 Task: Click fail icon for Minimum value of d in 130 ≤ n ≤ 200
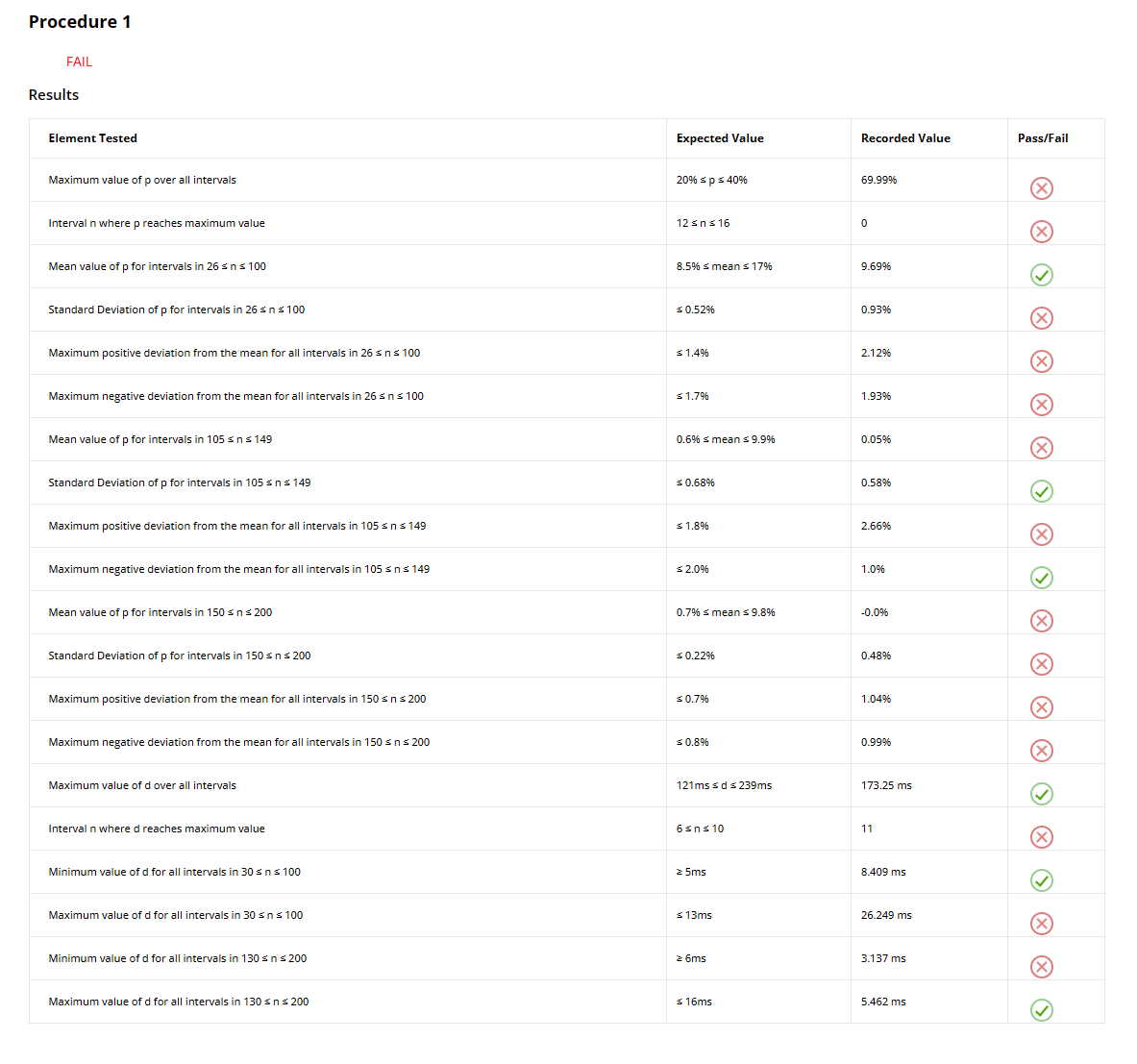click(1041, 967)
